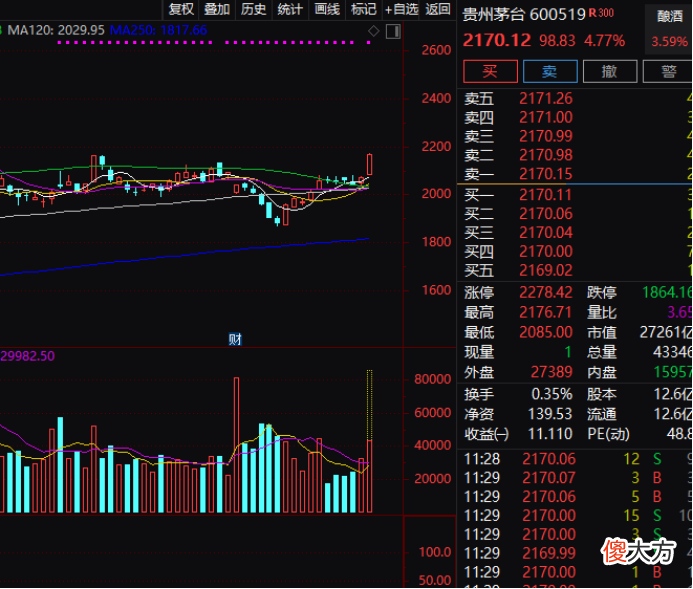Select the 买二 price 2170.06
Image resolution: width=693 pixels, height=589 pixels.
(x=546, y=214)
